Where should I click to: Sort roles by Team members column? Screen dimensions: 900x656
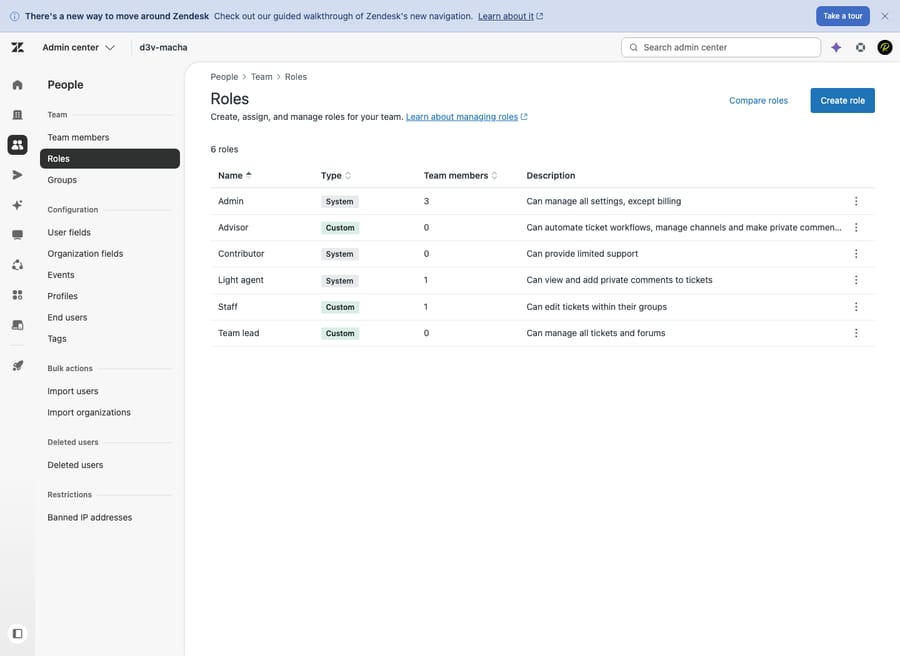(460, 176)
